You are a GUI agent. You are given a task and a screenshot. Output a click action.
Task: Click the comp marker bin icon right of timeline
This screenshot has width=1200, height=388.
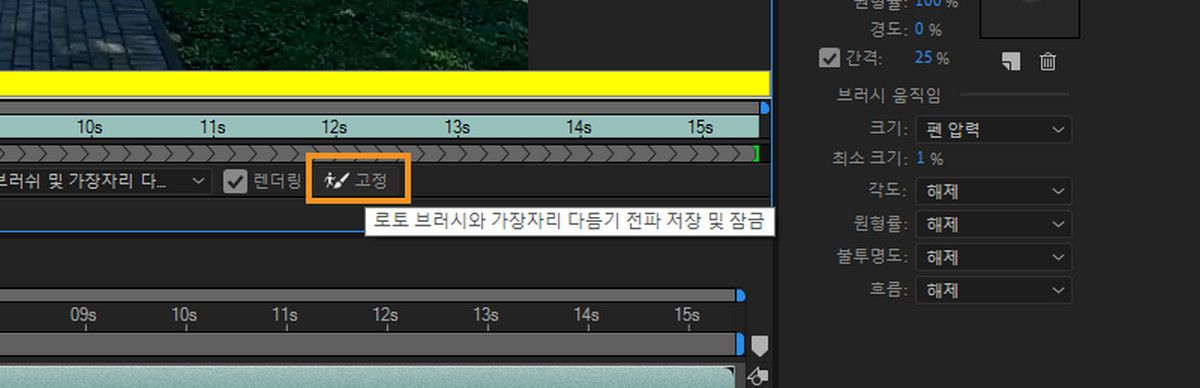760,346
